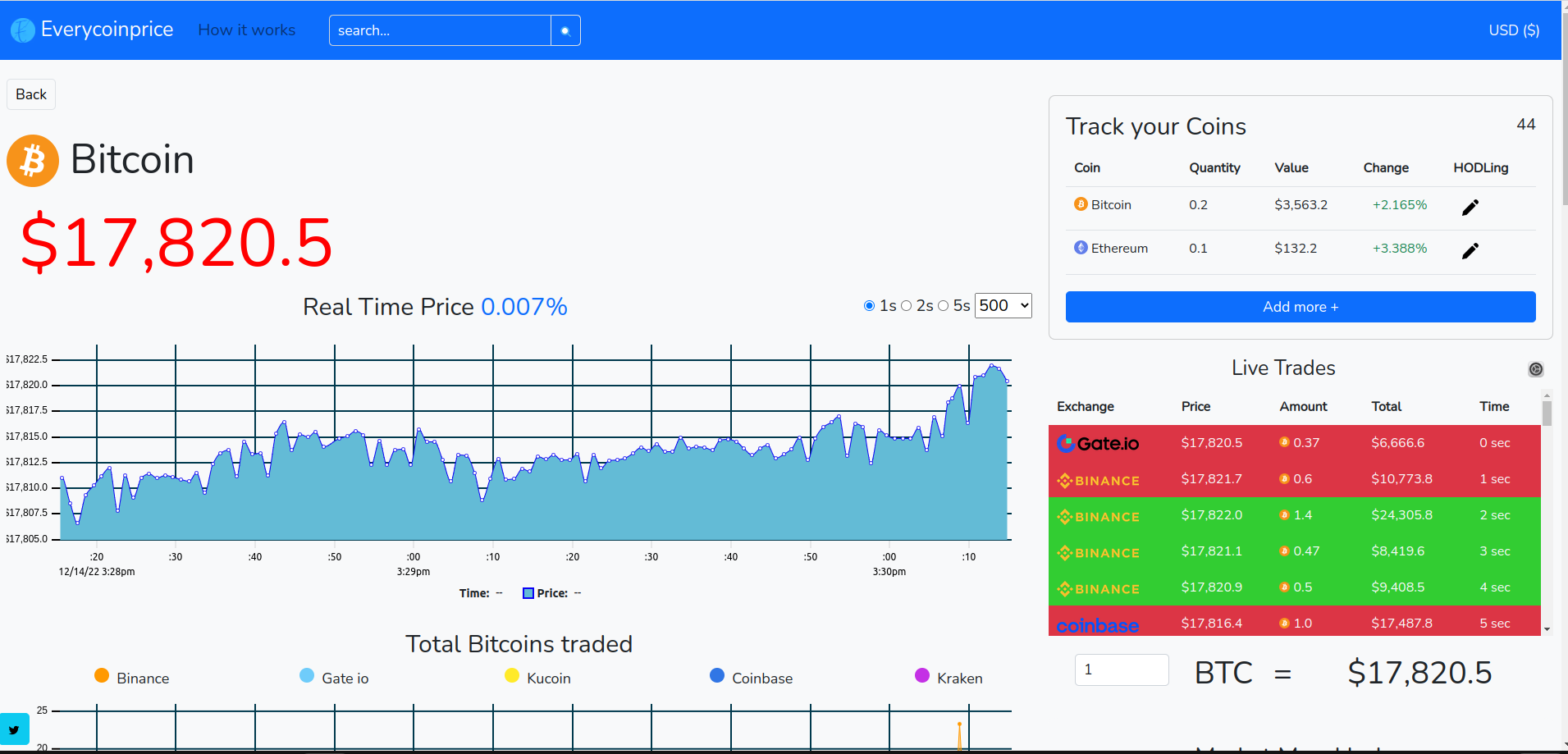Select the 2s refresh interval

click(906, 306)
